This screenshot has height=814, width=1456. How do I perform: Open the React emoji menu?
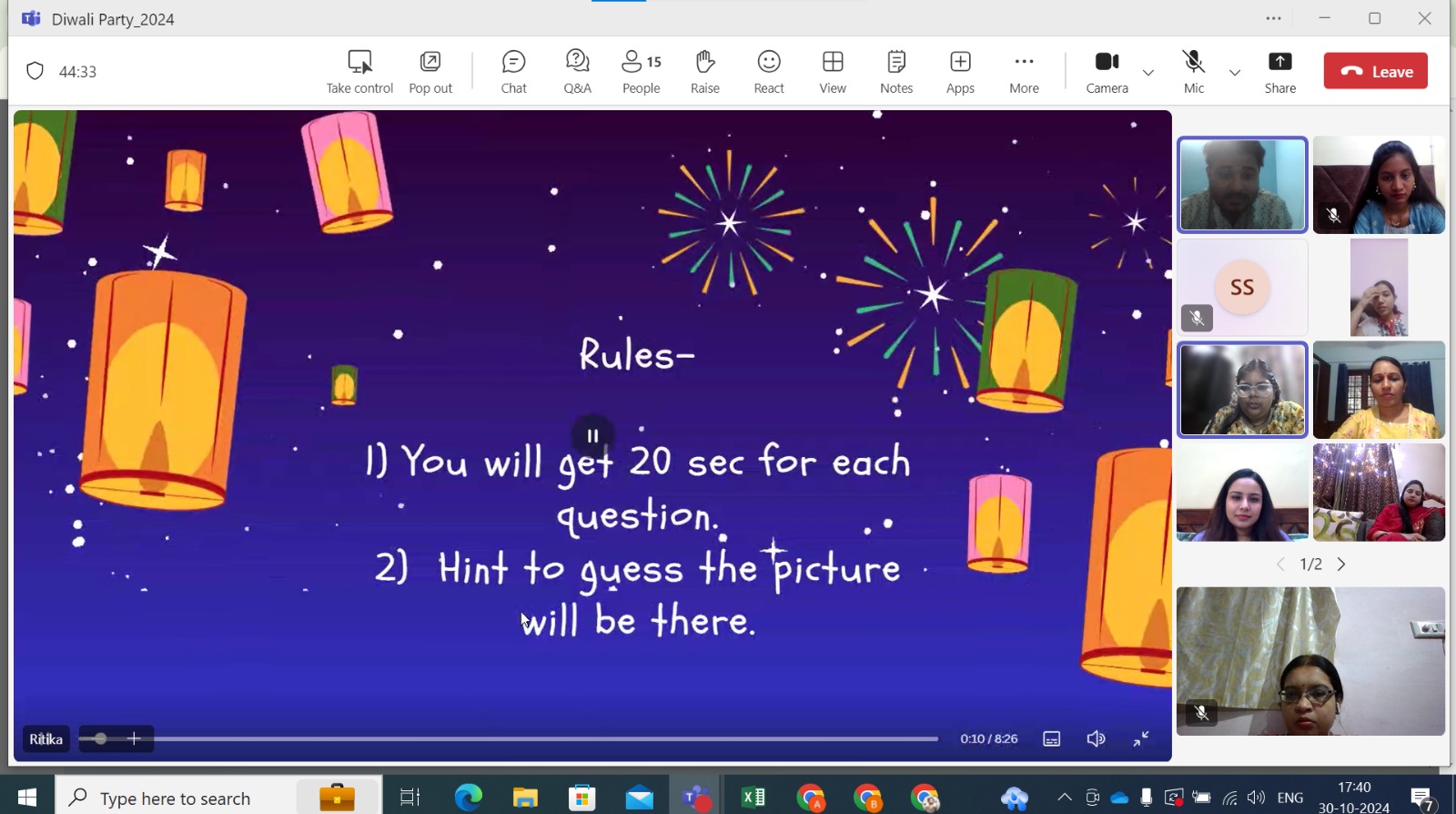pos(769,72)
